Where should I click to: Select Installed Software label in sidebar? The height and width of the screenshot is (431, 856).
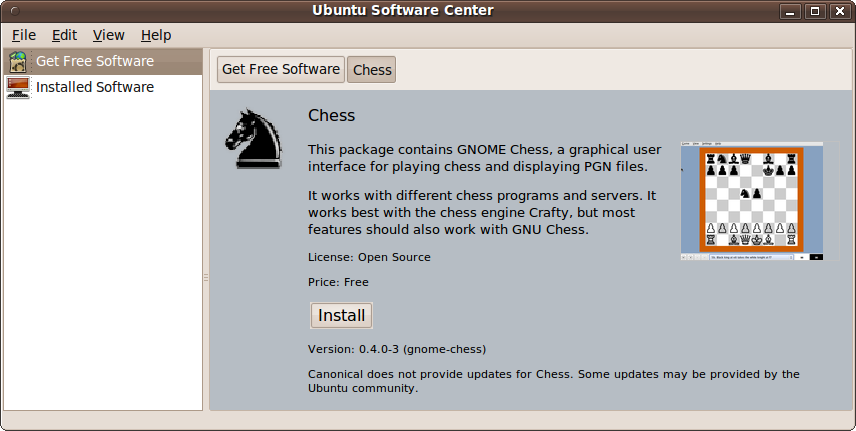click(x=95, y=87)
